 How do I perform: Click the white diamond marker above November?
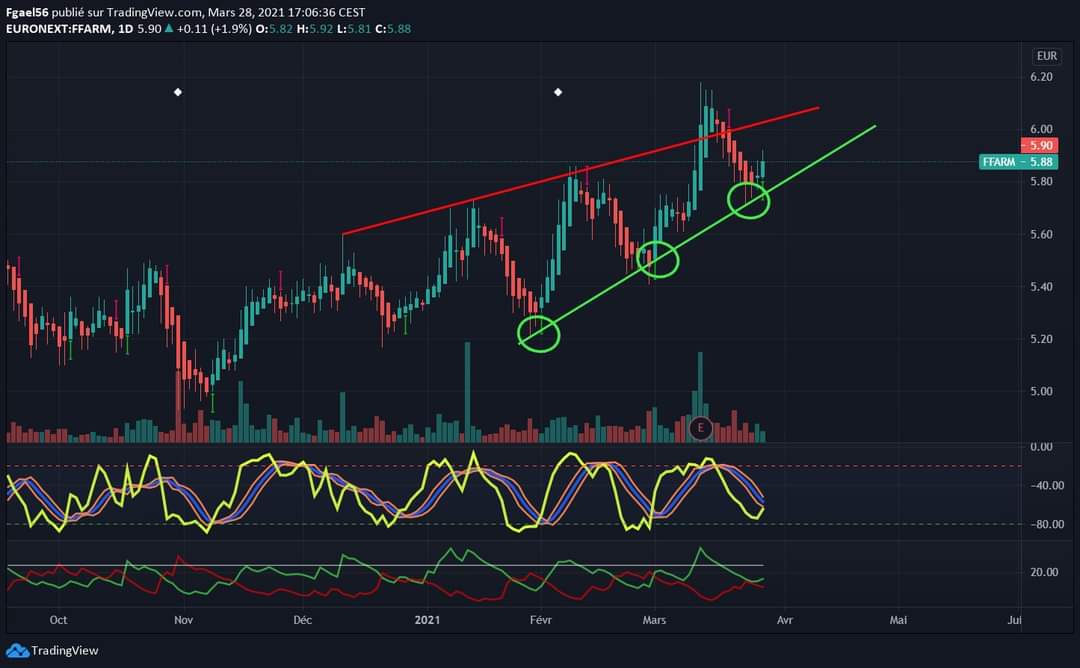tap(178, 92)
